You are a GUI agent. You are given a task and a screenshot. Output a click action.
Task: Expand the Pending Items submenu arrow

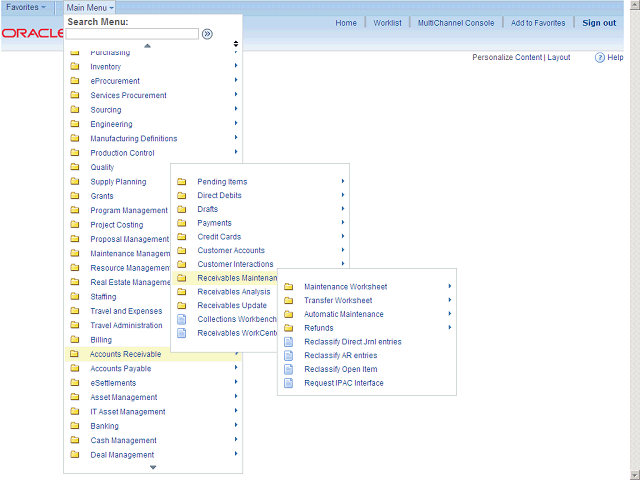click(343, 181)
